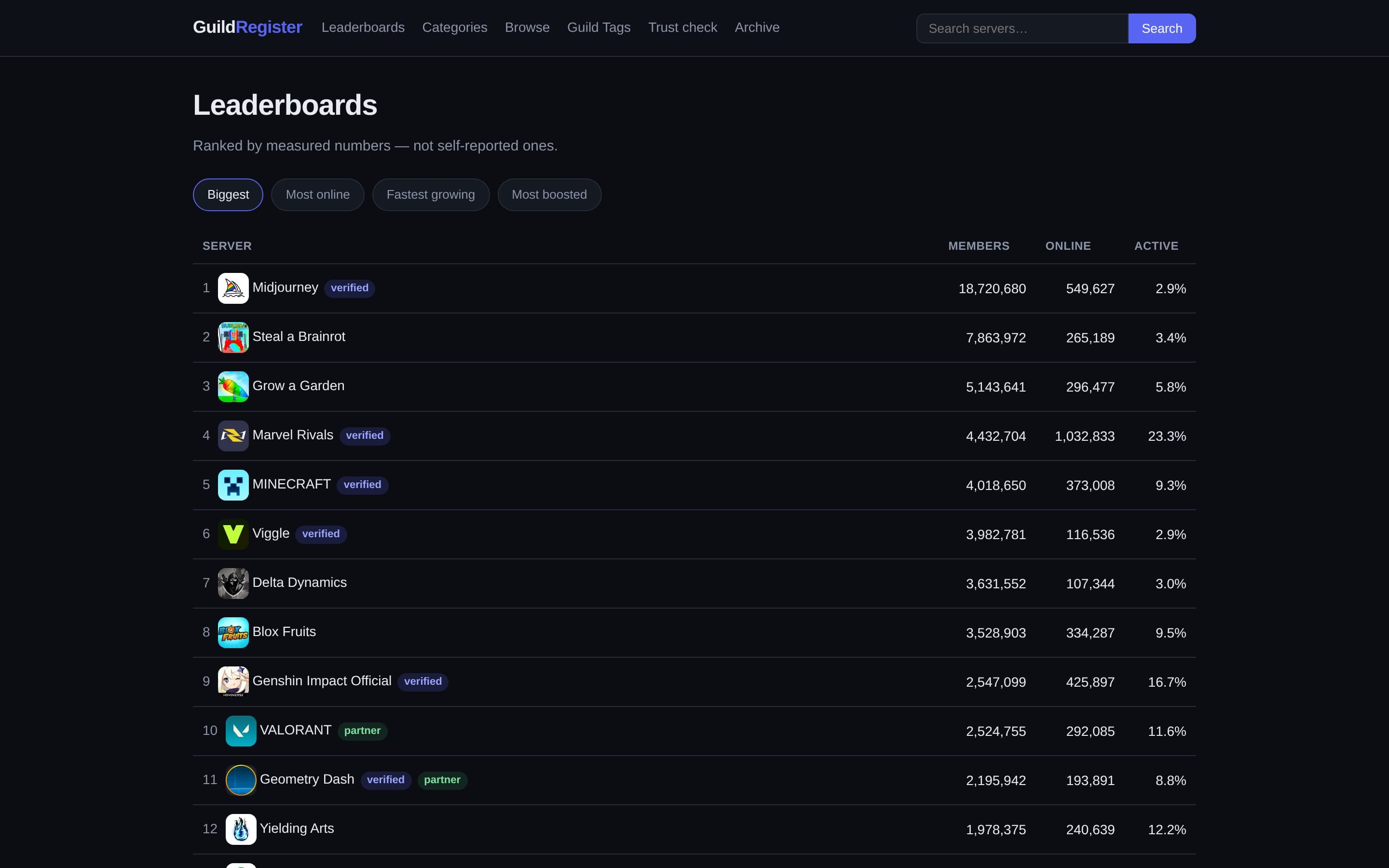Image resolution: width=1389 pixels, height=868 pixels.
Task: Click the Blox Fruits server icon
Action: tap(233, 633)
